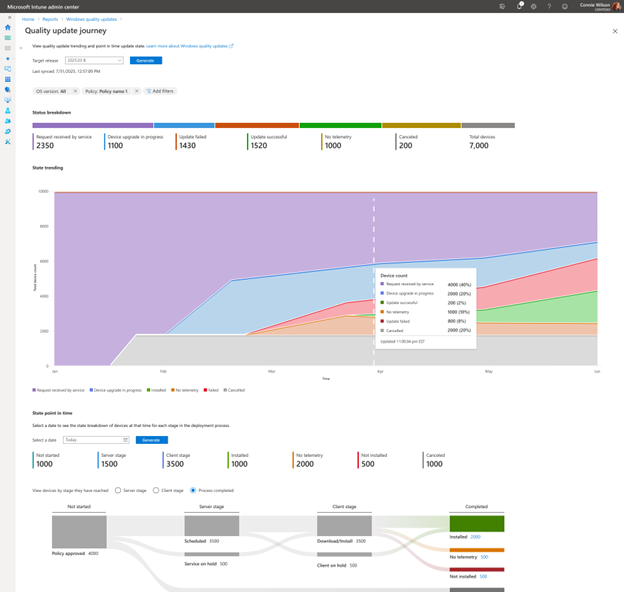
Task: Open Connie Wilson account avatar
Action: [616, 6]
